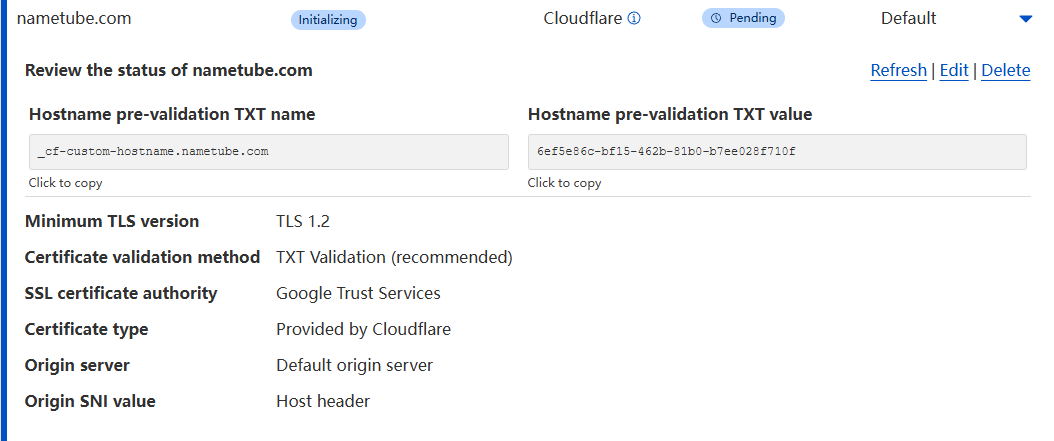Click the TXT Validation (recommended) text
Screen dimensions: 1054x441
[x=394, y=257]
